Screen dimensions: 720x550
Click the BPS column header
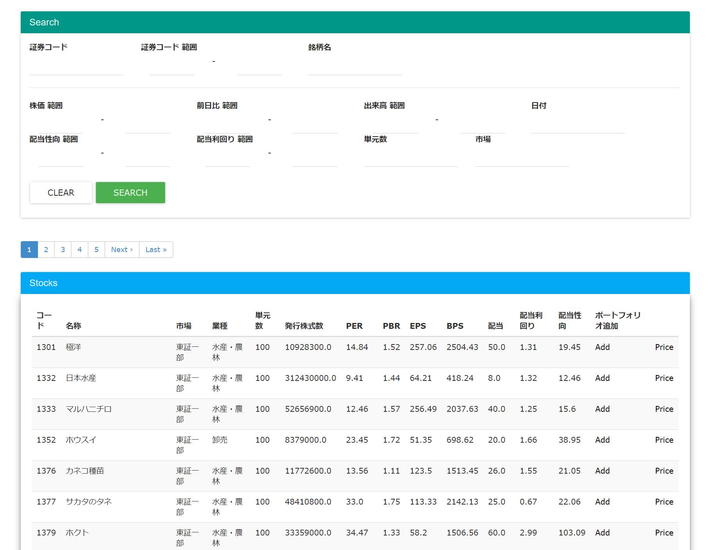point(455,326)
